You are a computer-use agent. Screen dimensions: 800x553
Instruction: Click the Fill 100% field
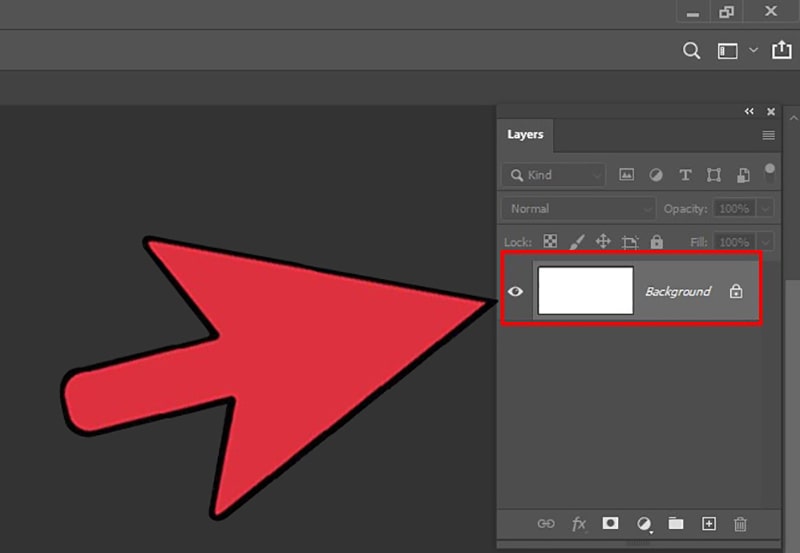tap(734, 242)
